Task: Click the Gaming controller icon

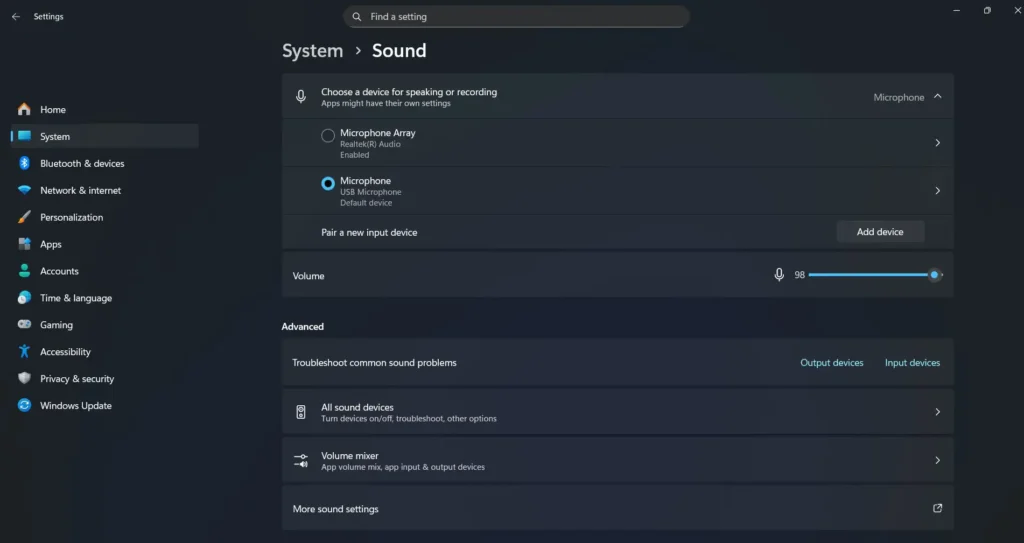Action: coord(24,325)
